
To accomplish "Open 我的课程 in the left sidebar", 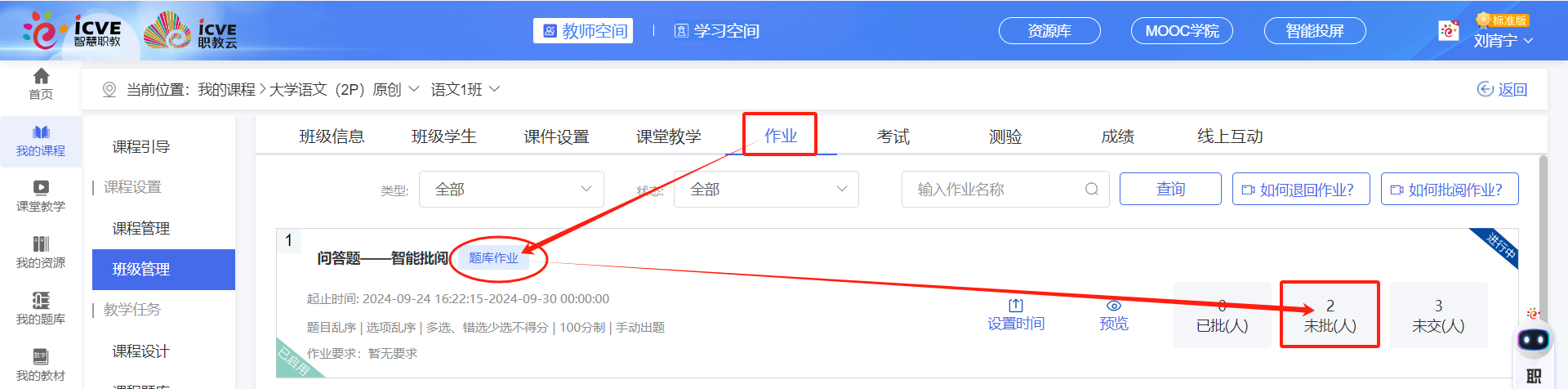I will [x=41, y=141].
